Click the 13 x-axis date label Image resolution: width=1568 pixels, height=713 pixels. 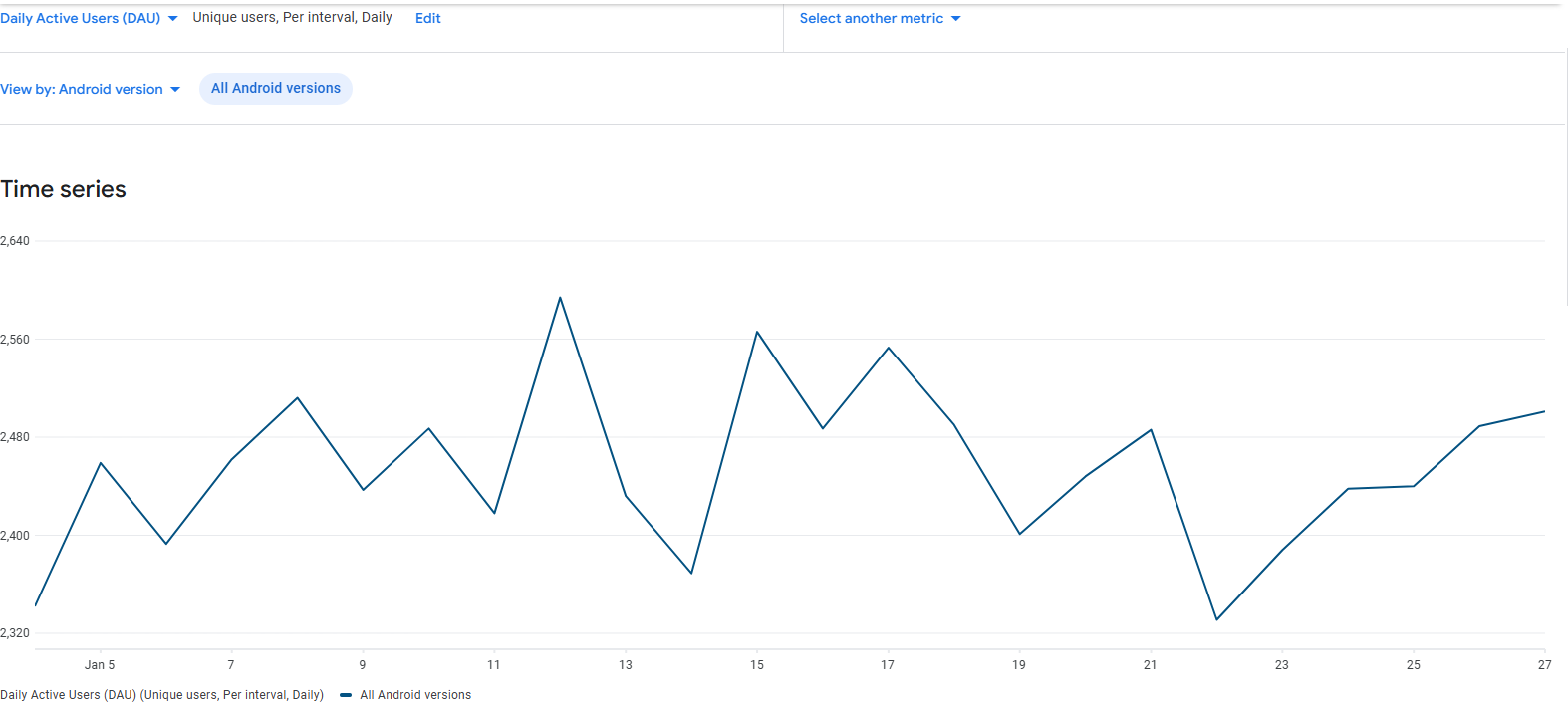[626, 665]
